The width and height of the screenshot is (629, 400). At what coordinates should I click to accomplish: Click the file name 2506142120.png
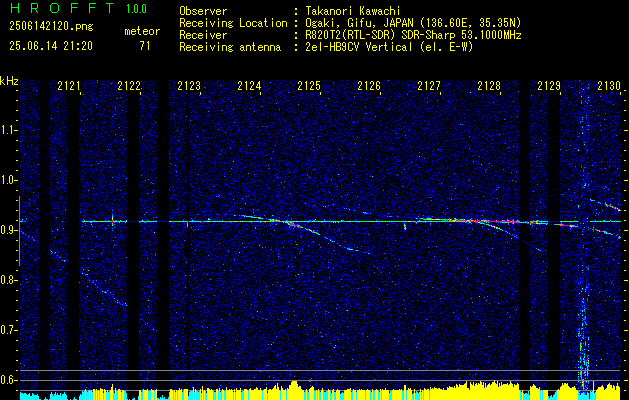(51, 27)
